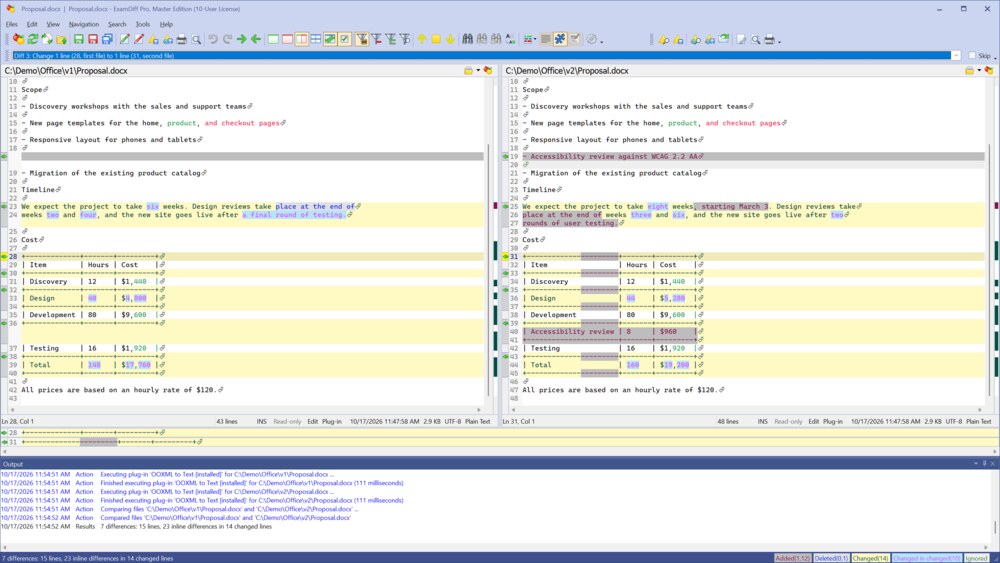Show only the first file pane (green box icon)

(273, 40)
